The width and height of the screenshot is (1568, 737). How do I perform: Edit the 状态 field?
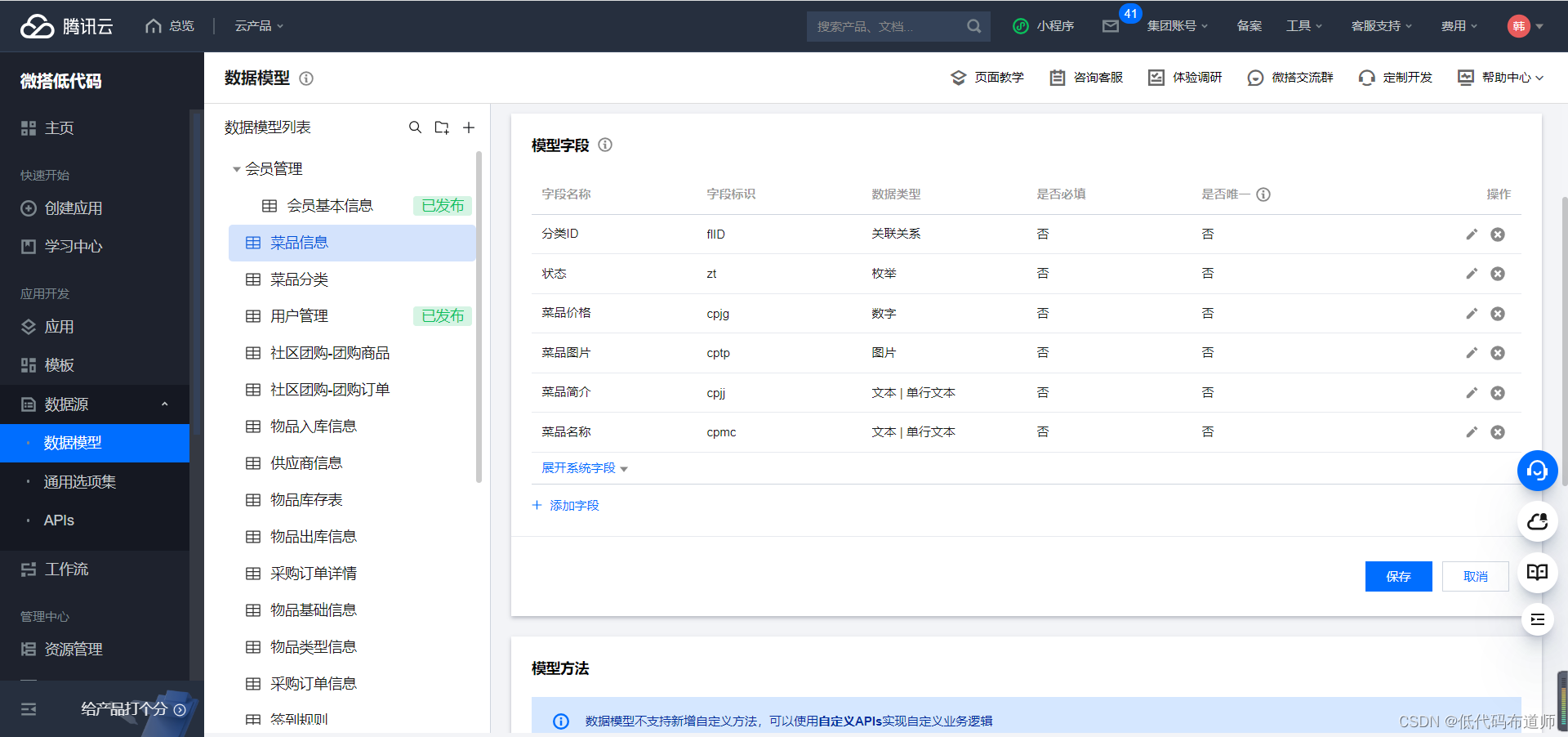(1472, 274)
